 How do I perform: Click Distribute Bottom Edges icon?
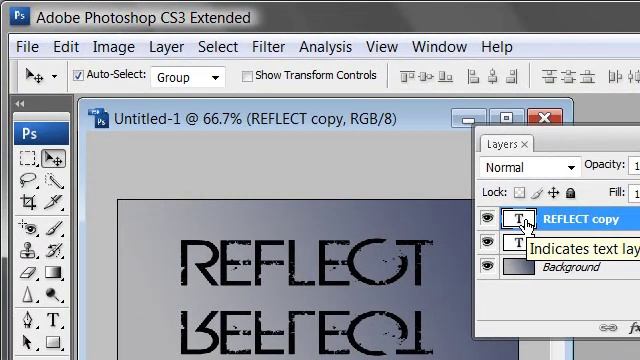pyautogui.click(x=587, y=76)
